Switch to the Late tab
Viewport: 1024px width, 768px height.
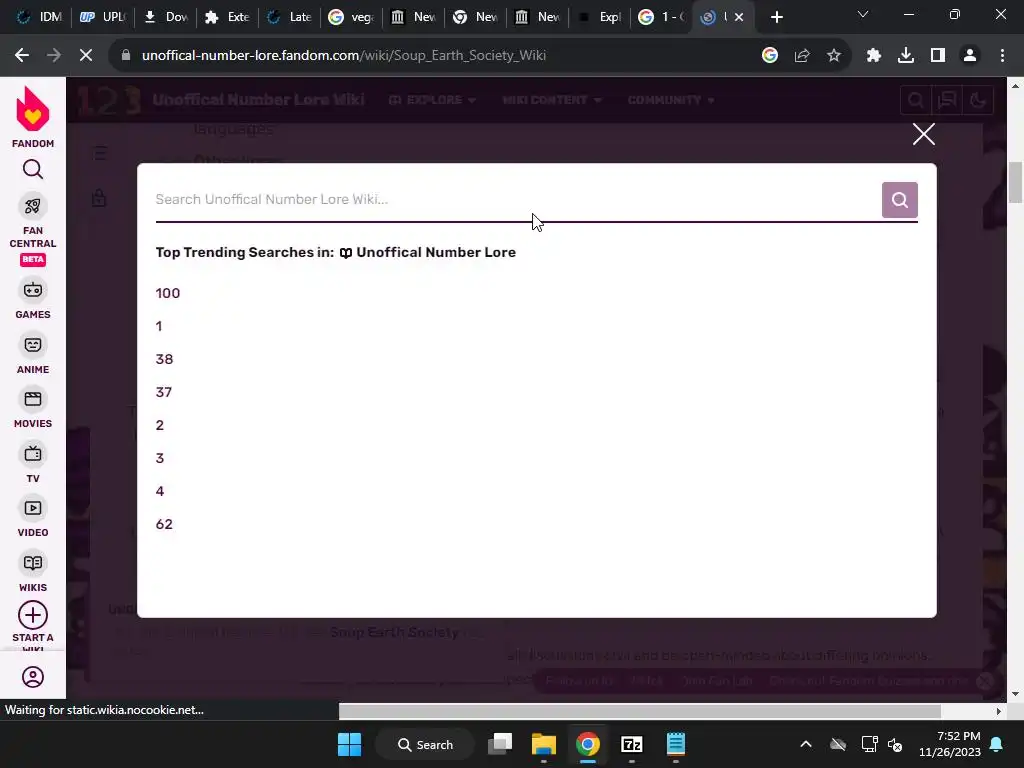coord(289,17)
